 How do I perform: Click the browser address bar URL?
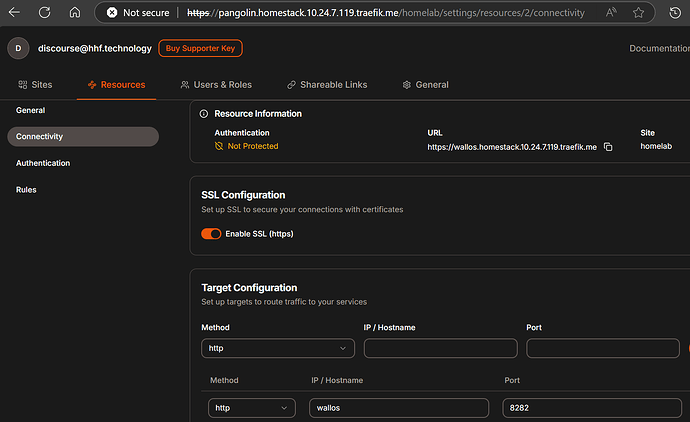click(x=386, y=13)
